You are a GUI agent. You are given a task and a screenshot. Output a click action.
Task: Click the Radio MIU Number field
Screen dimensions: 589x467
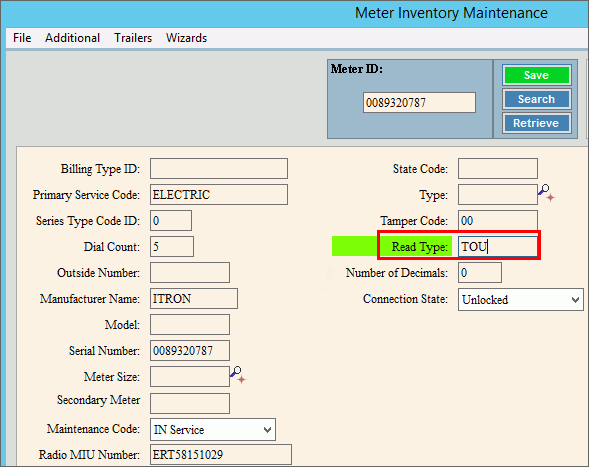point(221,454)
